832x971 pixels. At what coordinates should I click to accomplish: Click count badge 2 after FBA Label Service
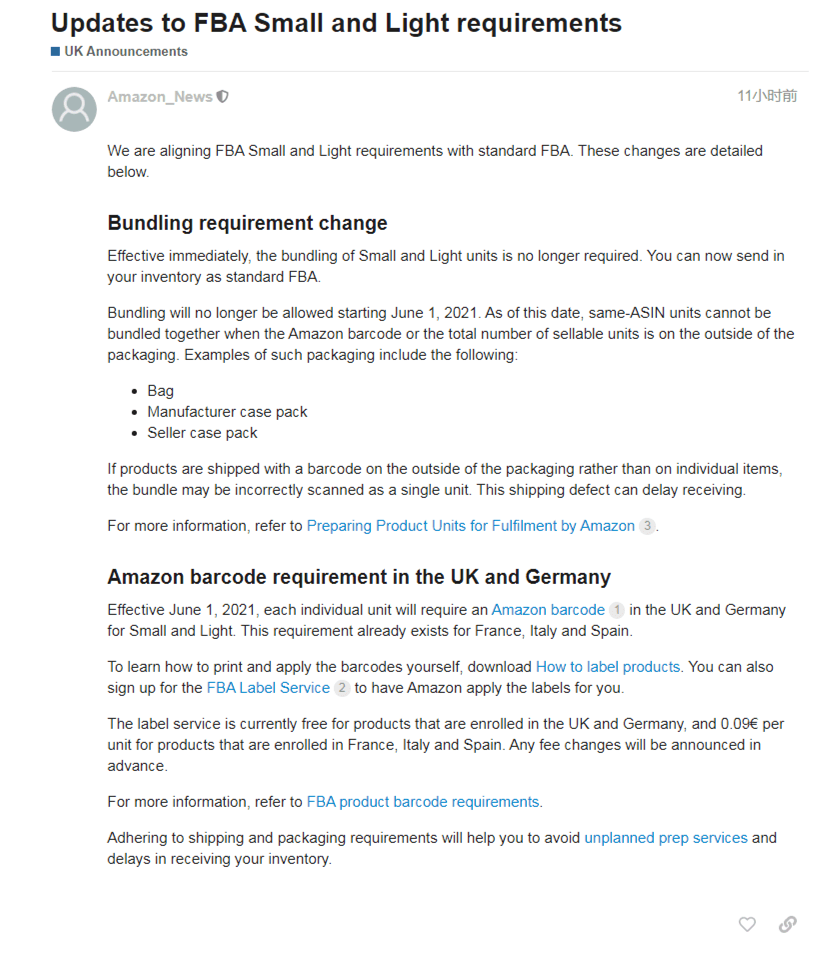pyautogui.click(x=342, y=688)
